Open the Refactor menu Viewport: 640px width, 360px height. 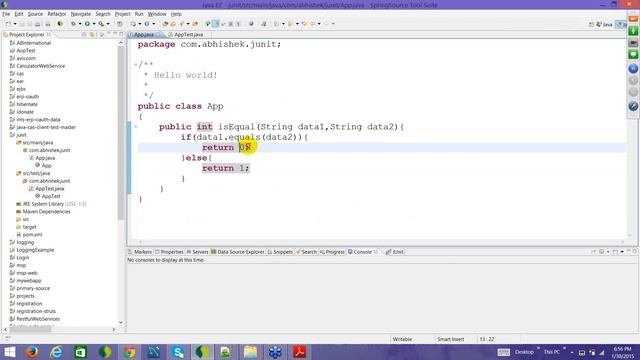tap(57, 14)
